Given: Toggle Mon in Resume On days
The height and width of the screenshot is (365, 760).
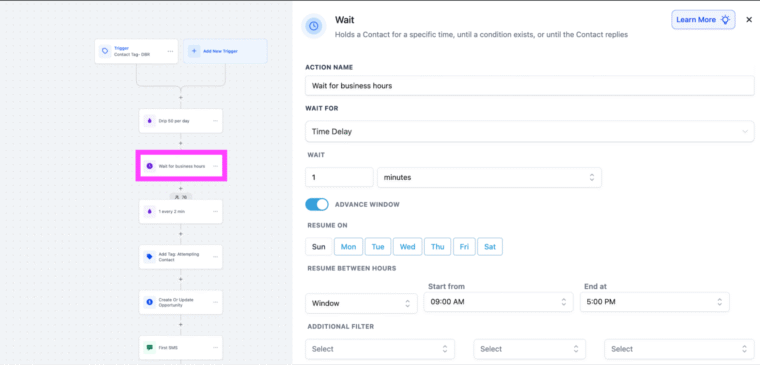Looking at the screenshot, I should [348, 247].
